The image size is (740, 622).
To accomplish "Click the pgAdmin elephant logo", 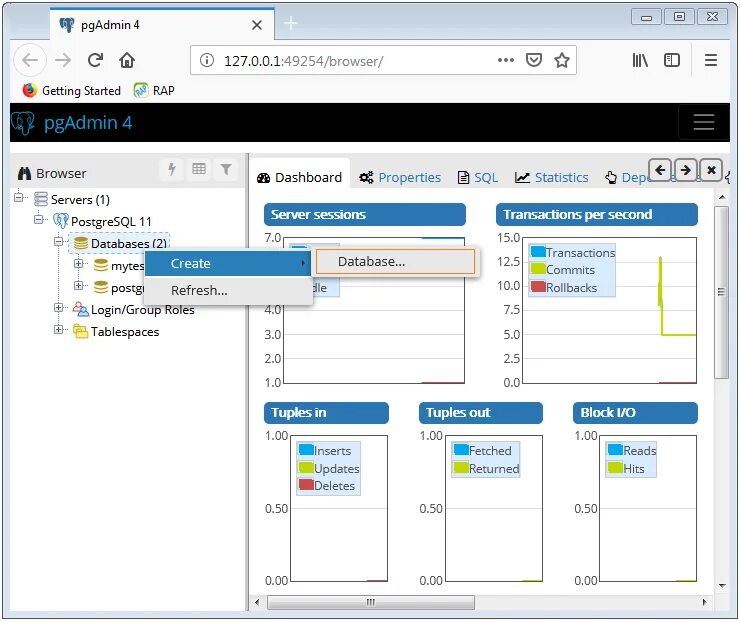I will 23,123.
